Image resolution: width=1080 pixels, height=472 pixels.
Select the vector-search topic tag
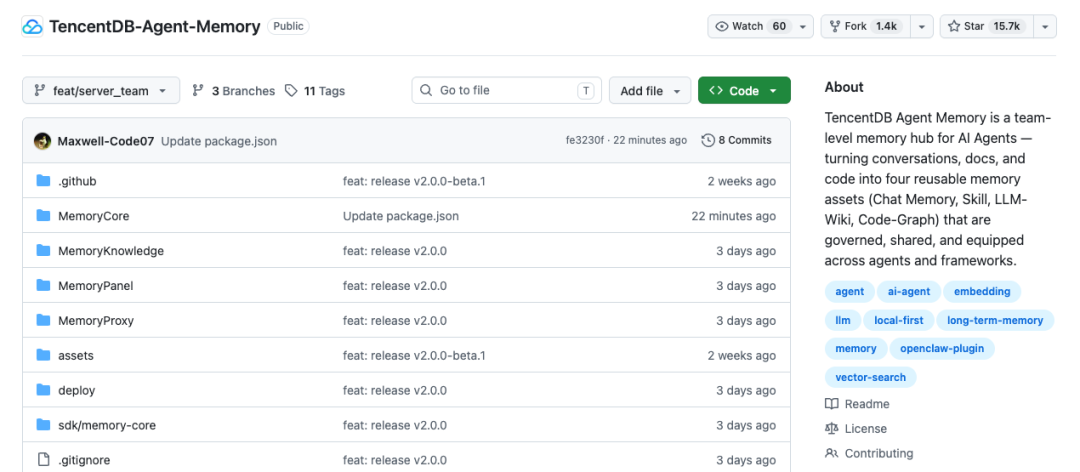click(x=871, y=378)
